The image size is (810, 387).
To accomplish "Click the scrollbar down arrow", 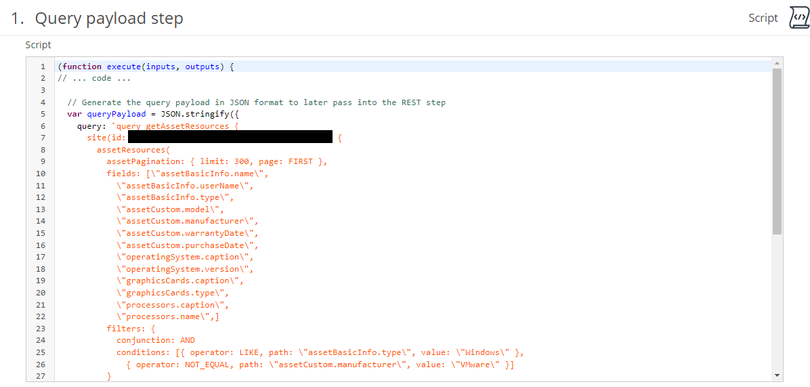I will pyautogui.click(x=777, y=375).
